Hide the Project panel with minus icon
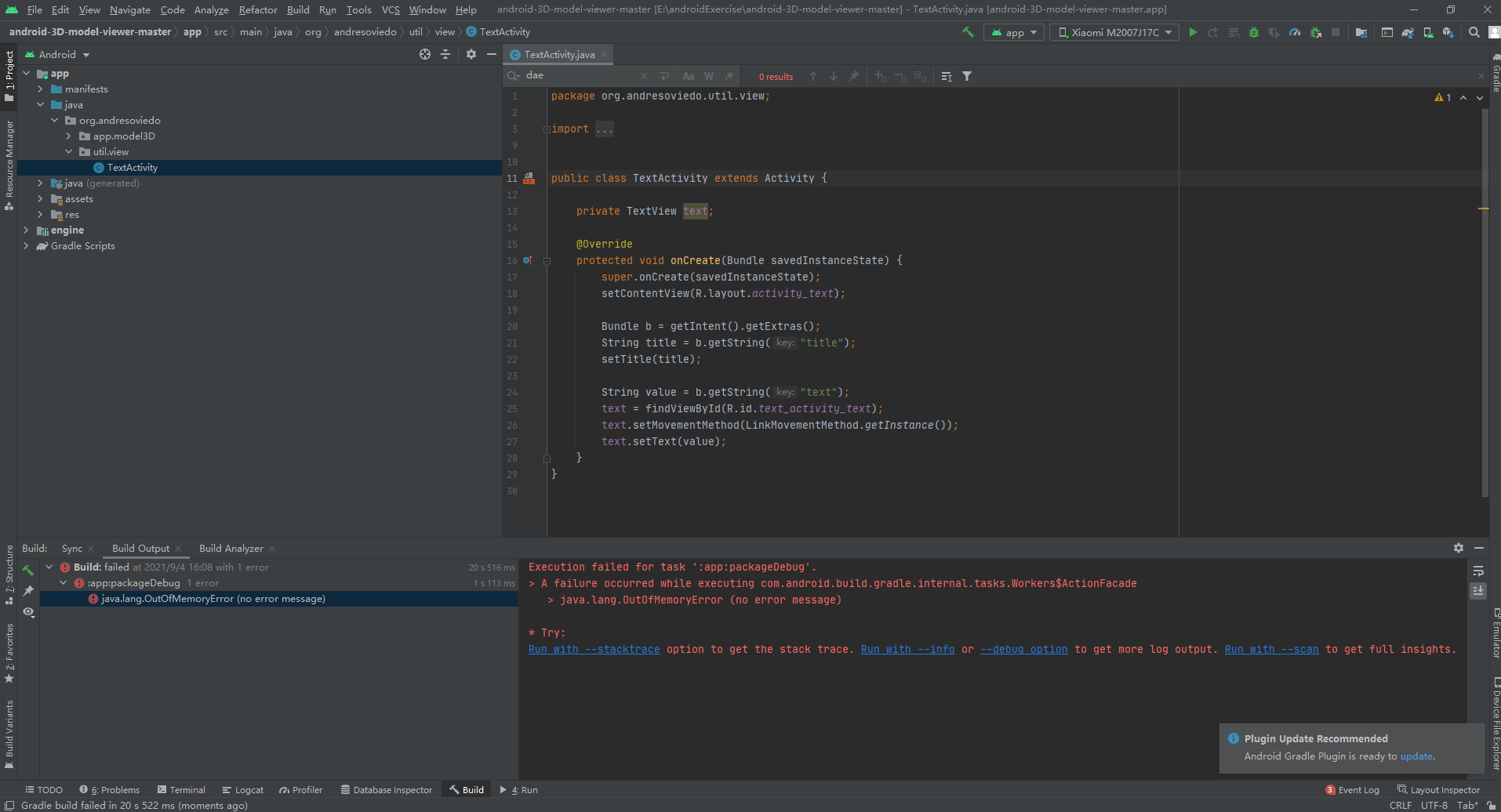 pos(492,54)
